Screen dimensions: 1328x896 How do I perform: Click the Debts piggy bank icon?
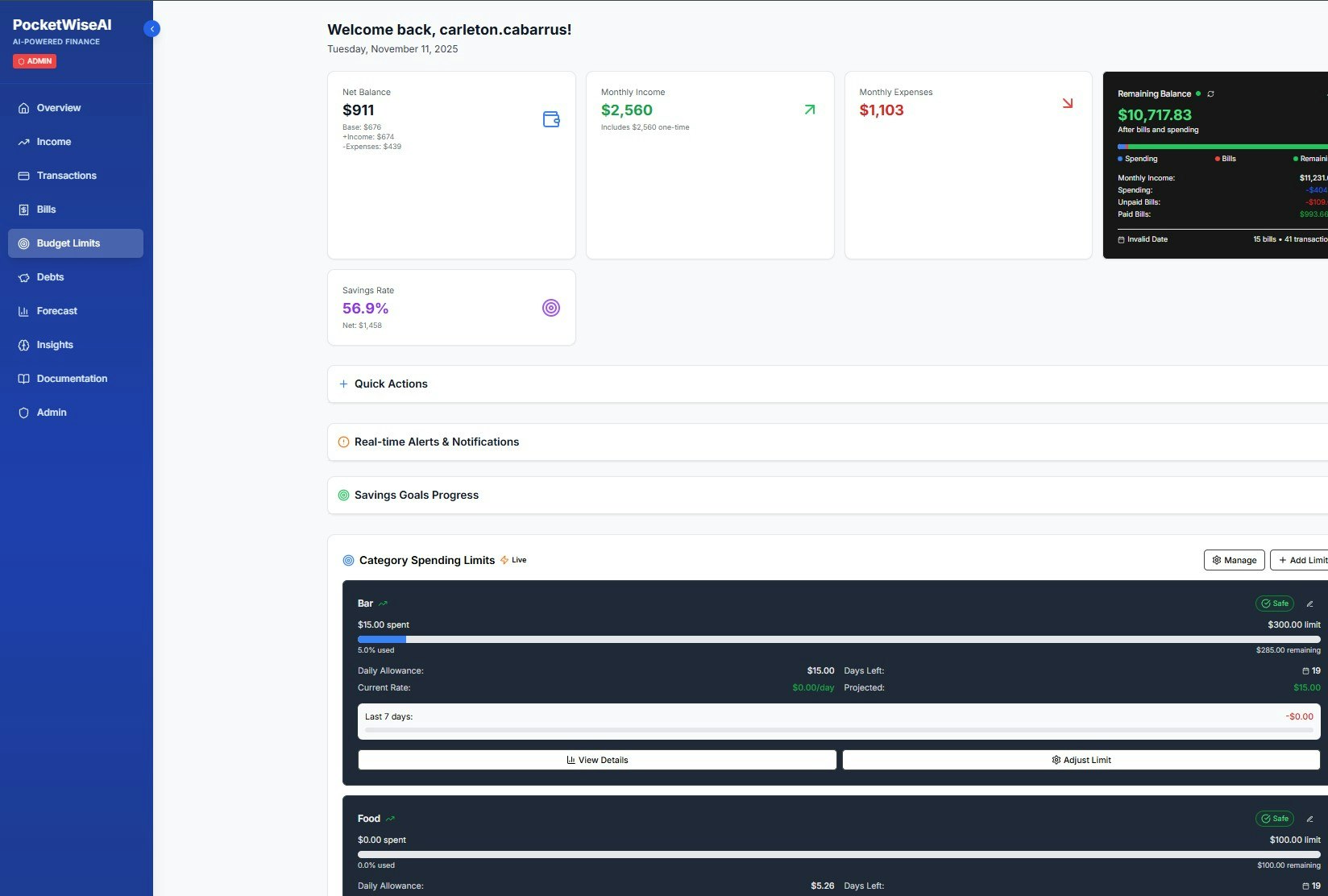point(23,277)
